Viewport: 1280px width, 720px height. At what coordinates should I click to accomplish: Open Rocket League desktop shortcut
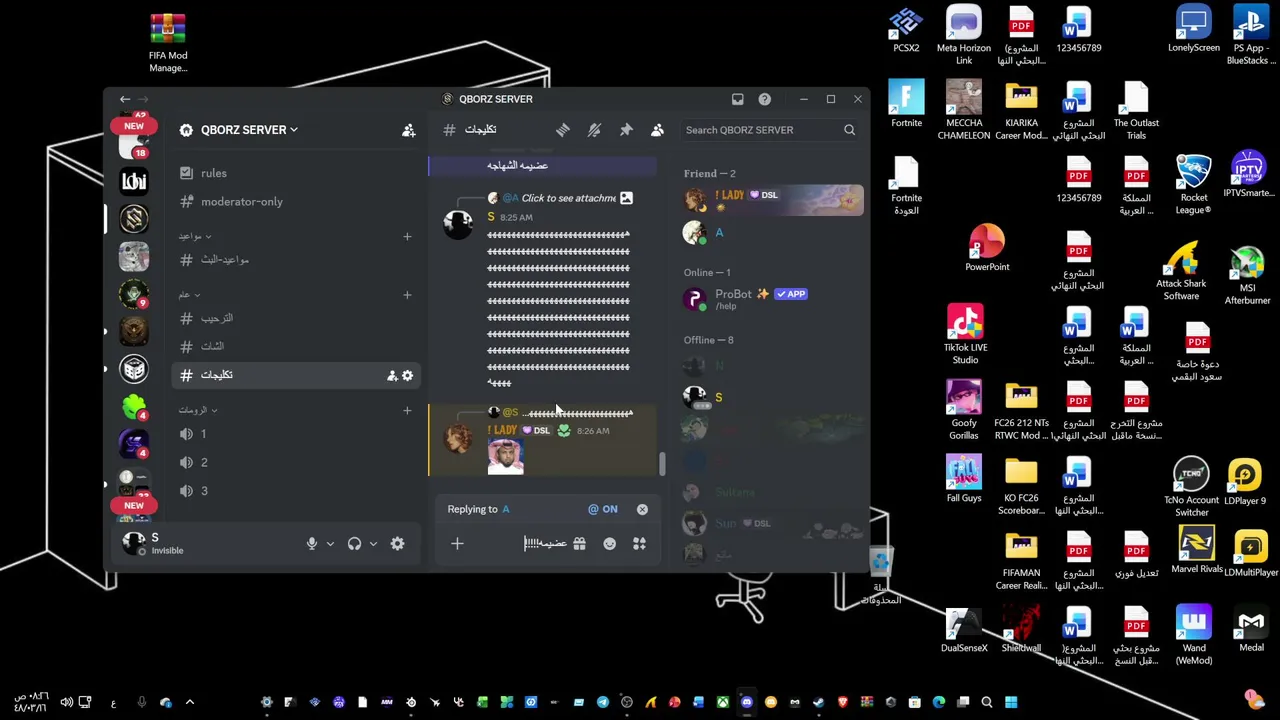pos(1193,185)
